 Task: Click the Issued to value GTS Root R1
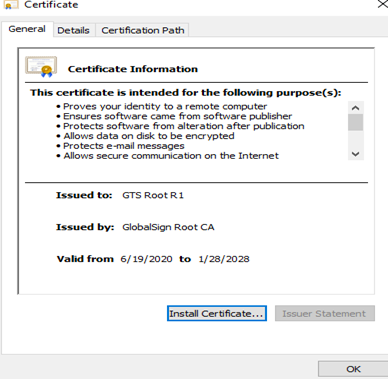[x=153, y=195]
